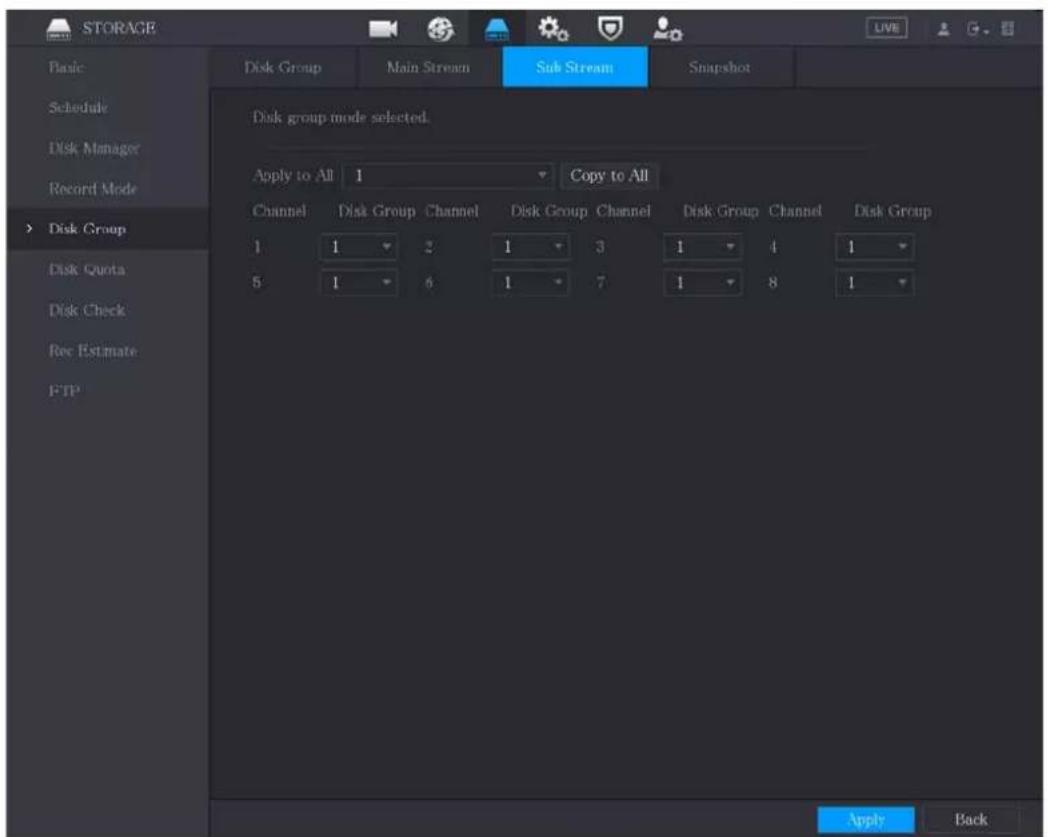Click the QR code icon at top right
1048x837 pixels.
pyautogui.click(x=1007, y=29)
